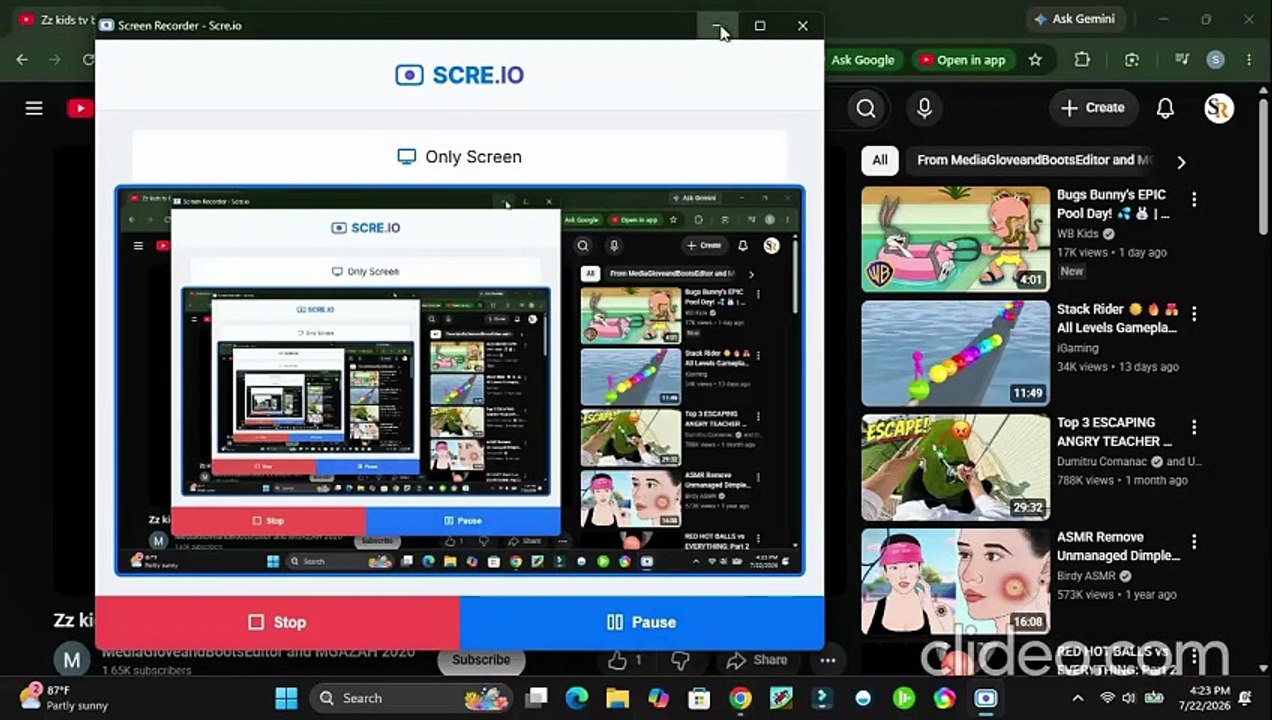Click WB Kids channel name
The image size is (1272, 720).
click(1078, 234)
